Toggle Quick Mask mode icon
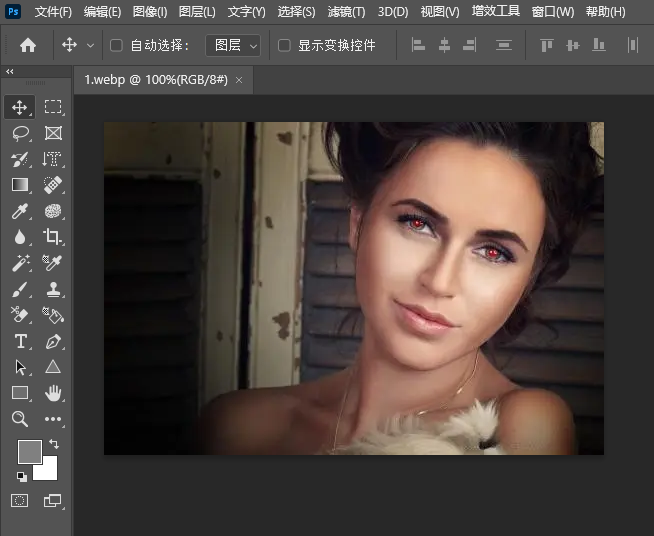 pos(20,500)
